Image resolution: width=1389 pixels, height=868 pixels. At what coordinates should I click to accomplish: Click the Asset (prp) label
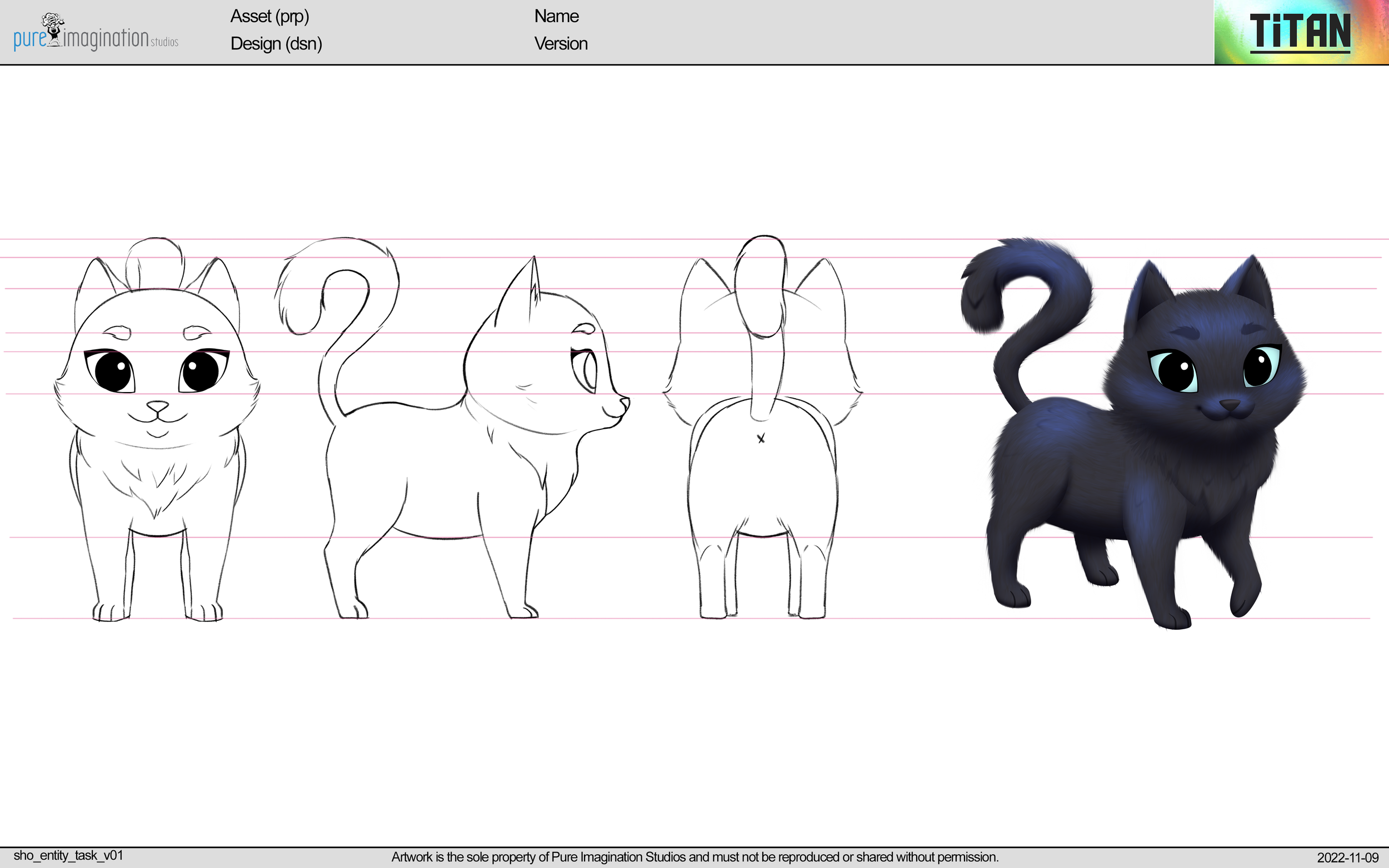point(269,16)
